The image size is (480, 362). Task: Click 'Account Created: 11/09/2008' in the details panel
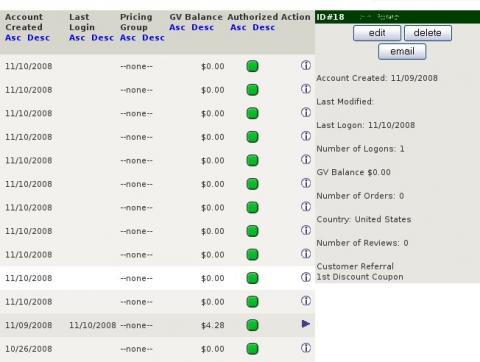377,78
